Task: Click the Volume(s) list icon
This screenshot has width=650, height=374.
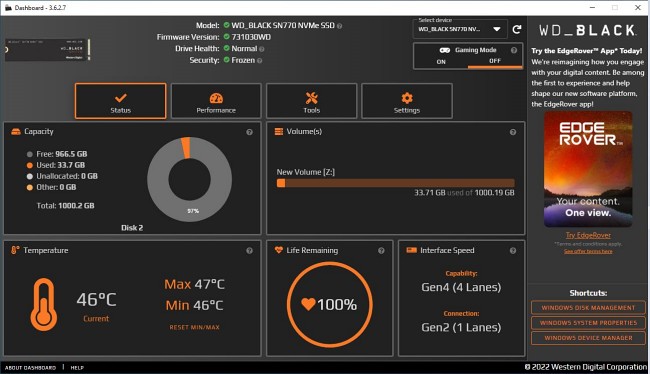Action: [x=279, y=131]
